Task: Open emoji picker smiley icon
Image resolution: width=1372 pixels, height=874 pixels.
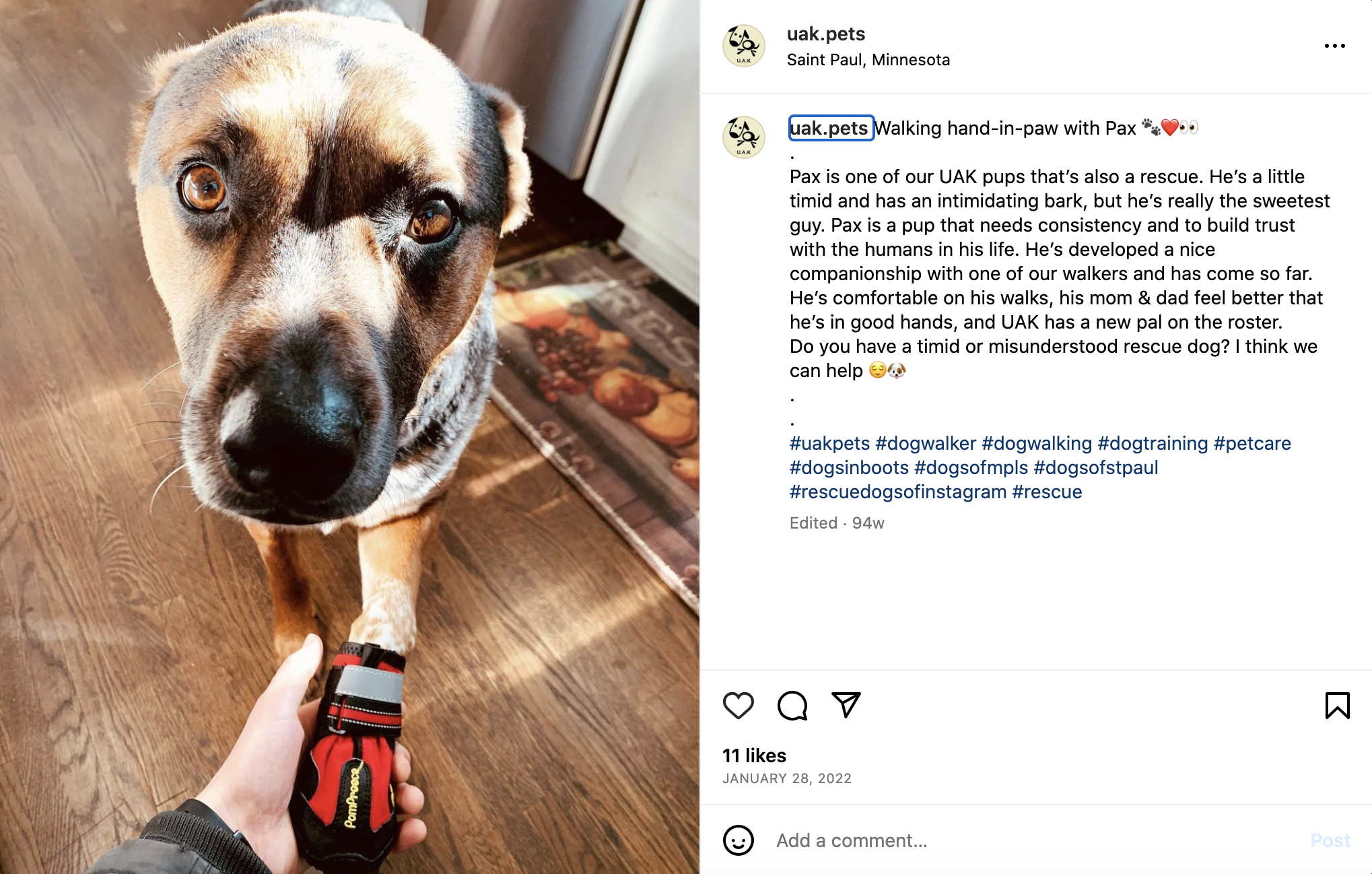Action: 738,840
